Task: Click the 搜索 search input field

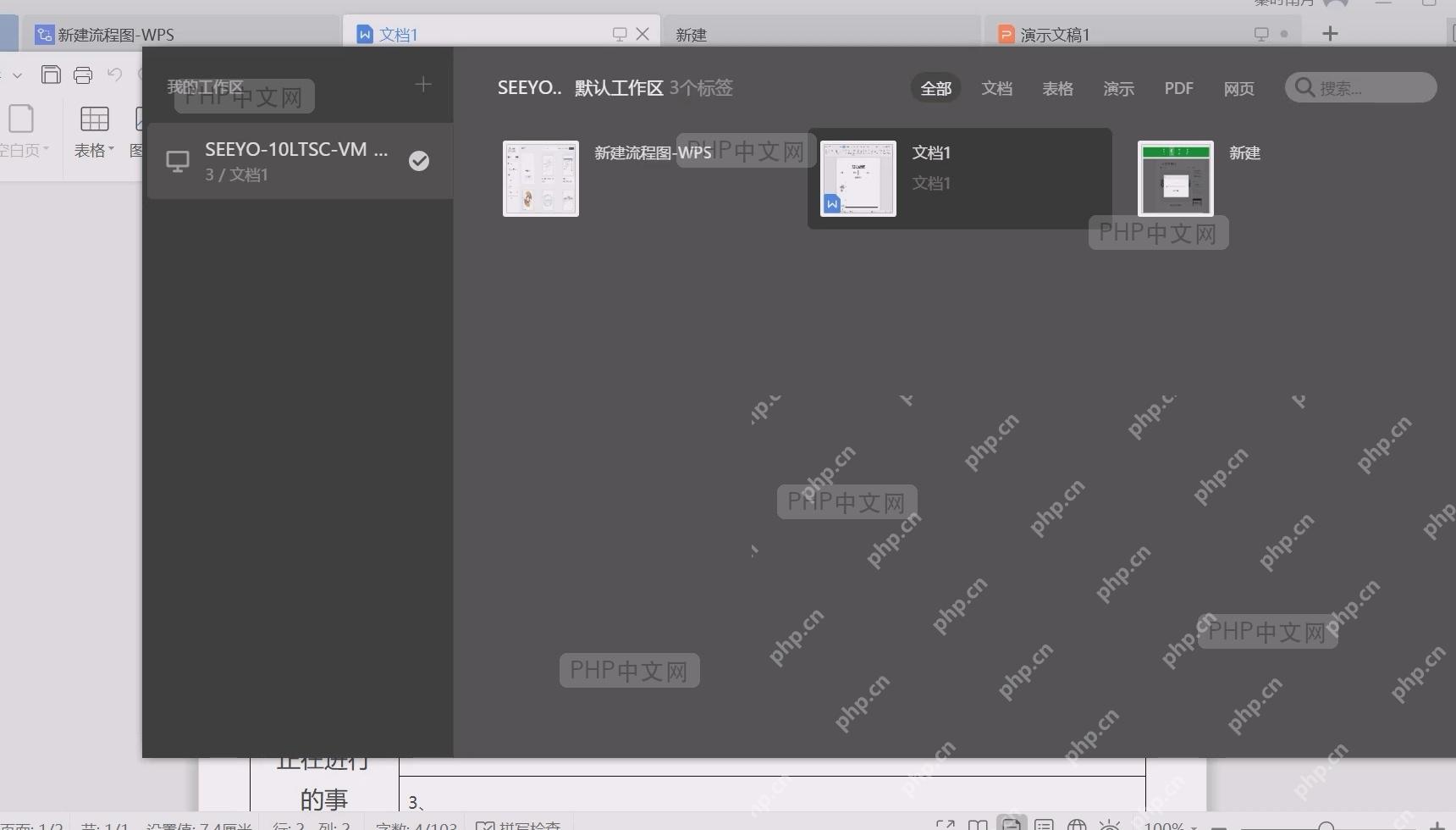Action: (x=1360, y=87)
